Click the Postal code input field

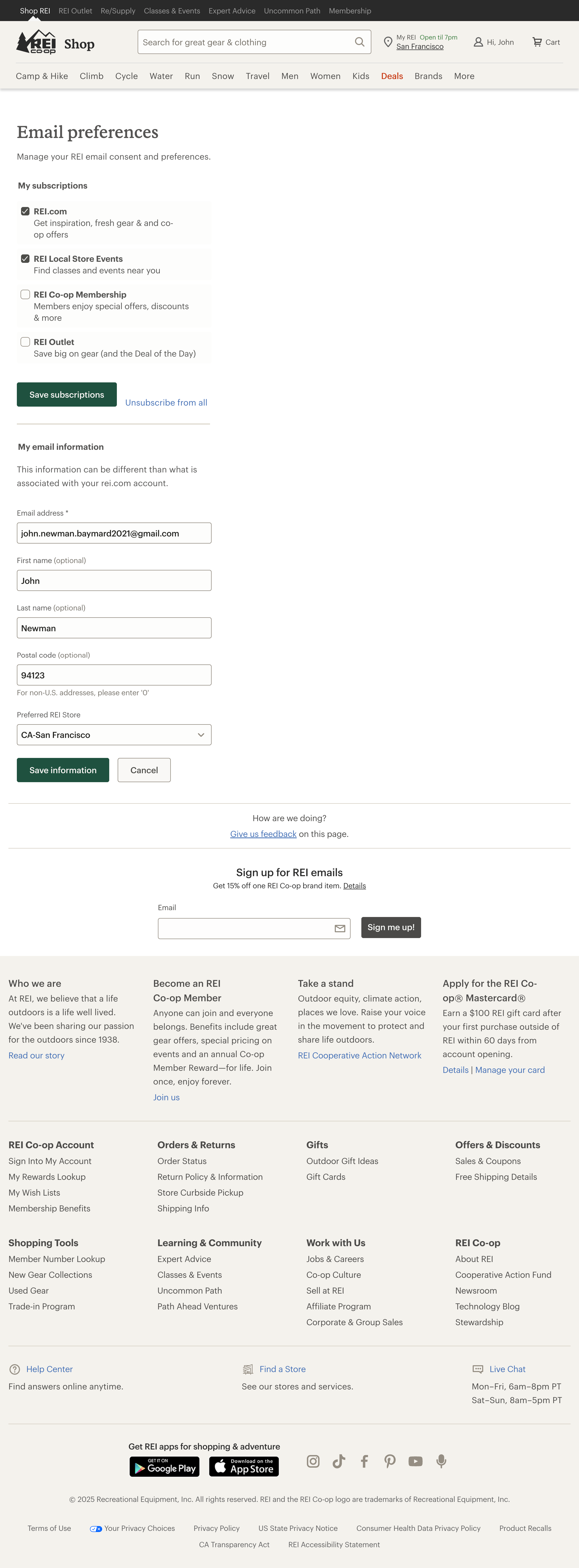tap(114, 675)
